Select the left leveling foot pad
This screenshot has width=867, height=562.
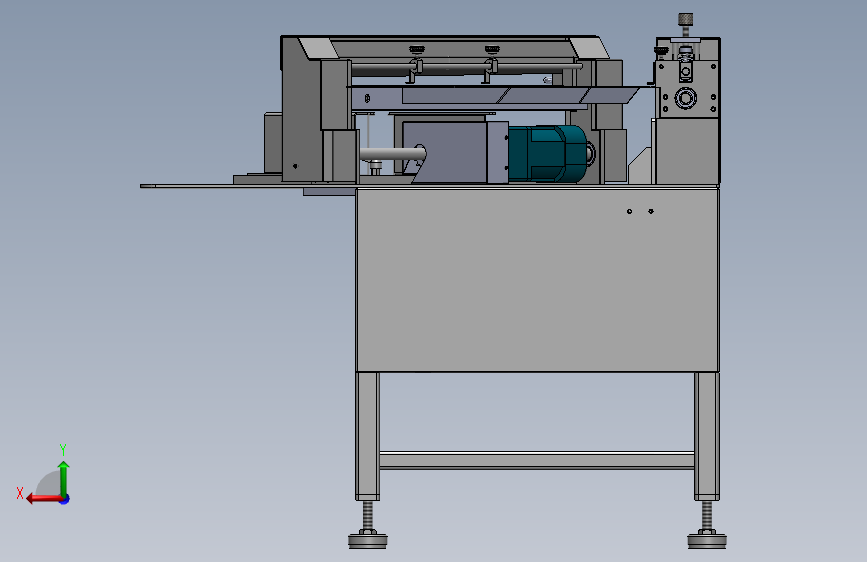368,540
